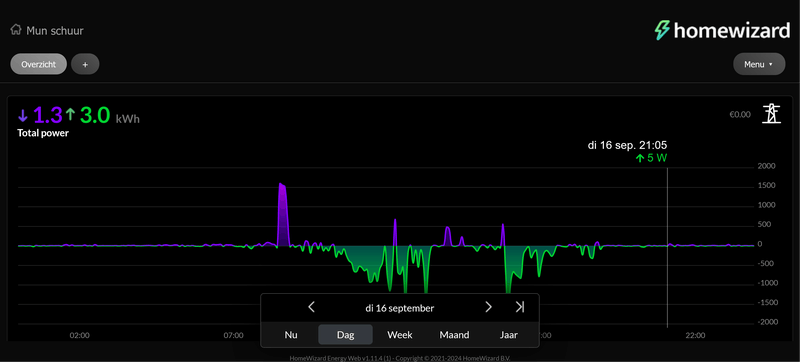
Task: Switch to Maand period view
Action: 454,335
